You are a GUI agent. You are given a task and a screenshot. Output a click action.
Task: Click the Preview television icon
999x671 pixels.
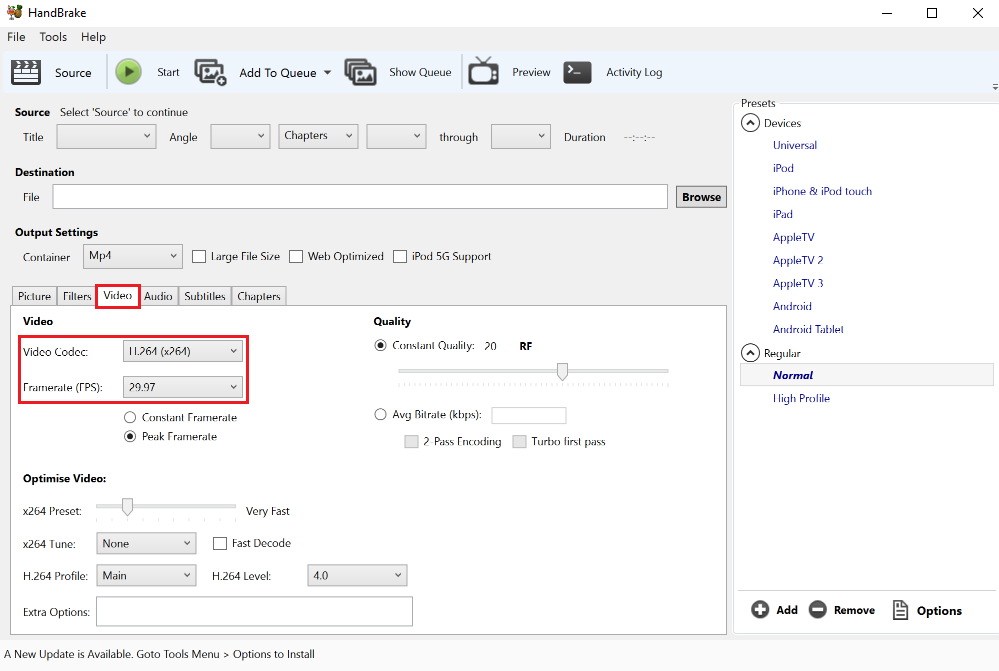[484, 71]
